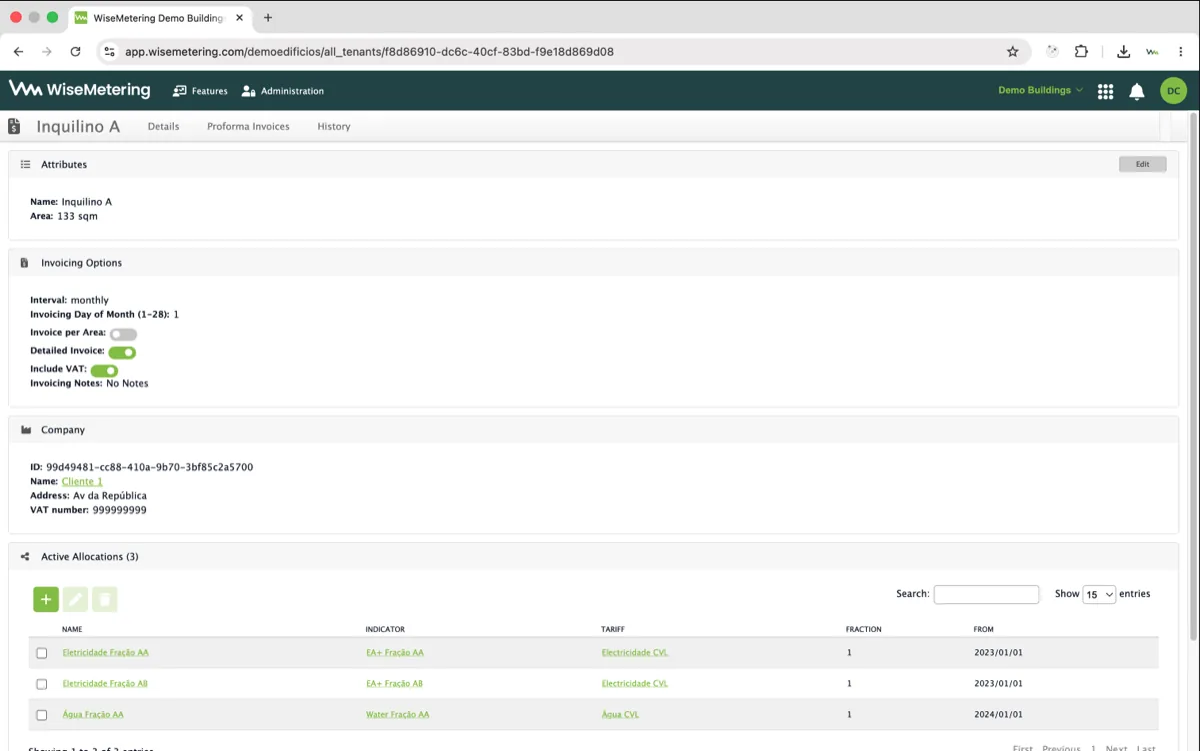Open the Água Fração AA link

point(93,715)
